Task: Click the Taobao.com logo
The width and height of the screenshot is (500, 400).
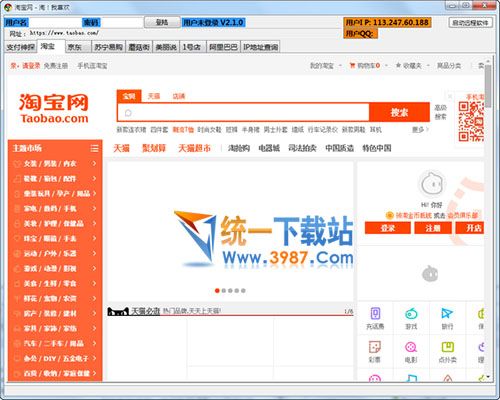Action: pos(54,108)
